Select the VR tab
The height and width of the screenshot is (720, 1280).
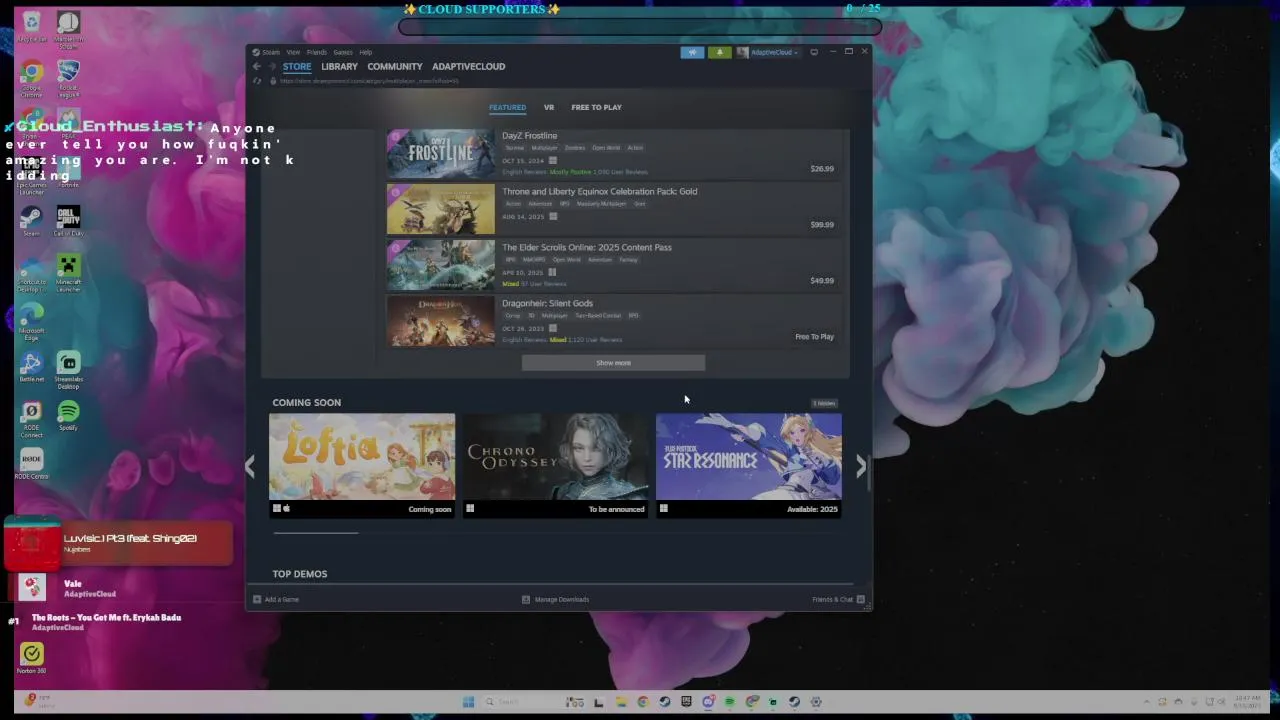click(x=549, y=107)
